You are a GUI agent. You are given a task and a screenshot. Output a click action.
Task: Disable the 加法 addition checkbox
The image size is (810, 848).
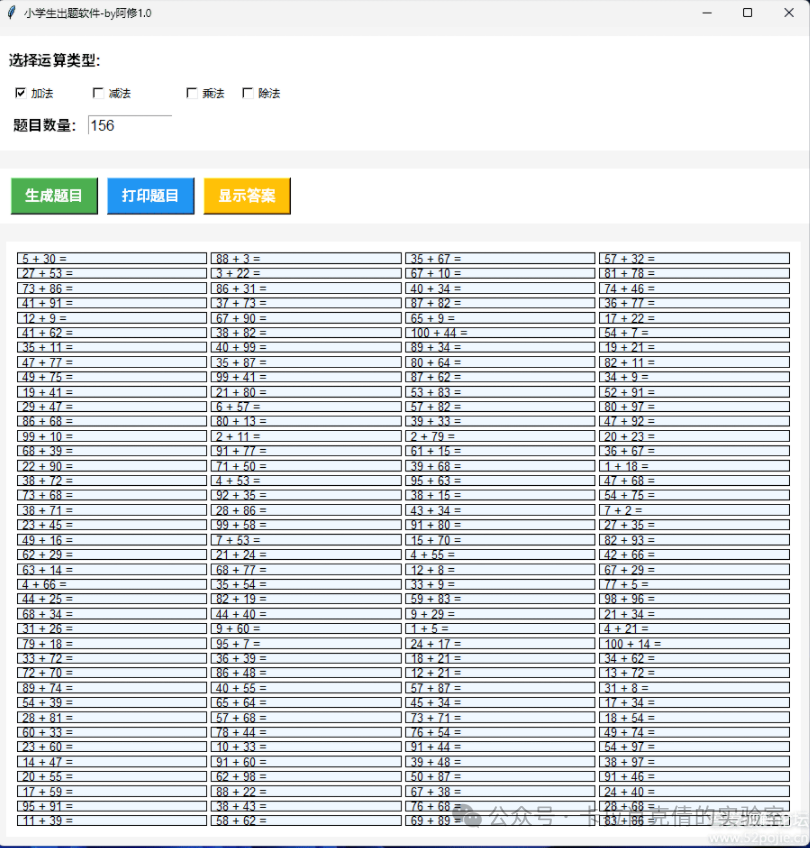click(x=21, y=92)
